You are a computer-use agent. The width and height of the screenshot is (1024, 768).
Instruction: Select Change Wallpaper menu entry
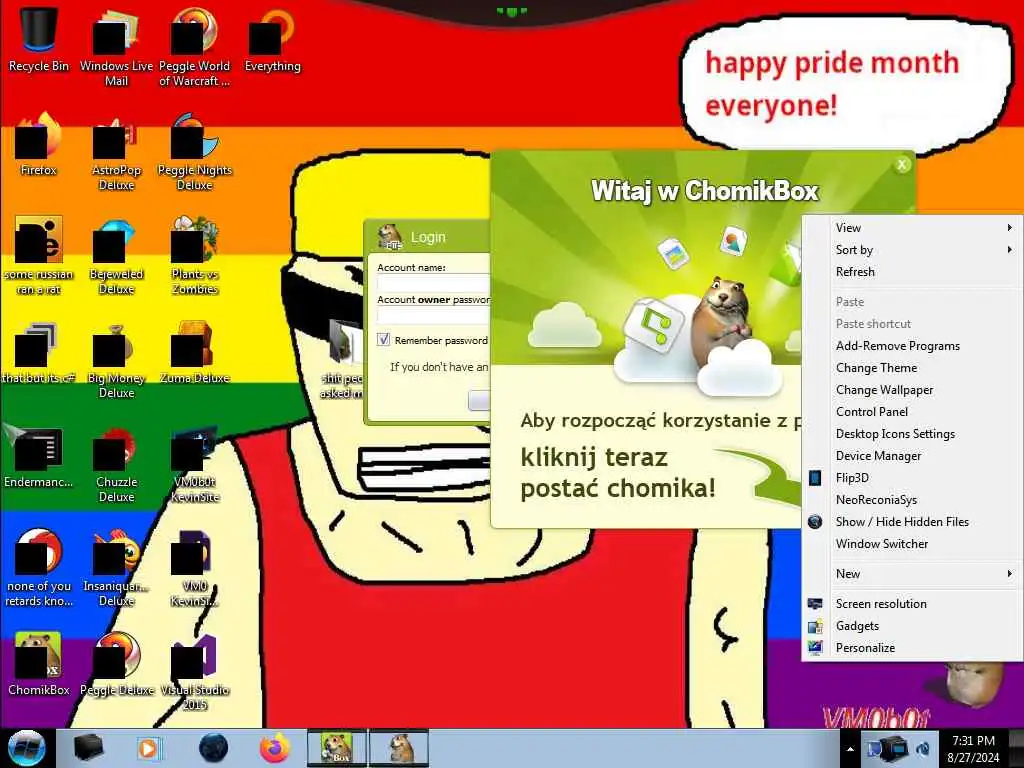pos(912,390)
